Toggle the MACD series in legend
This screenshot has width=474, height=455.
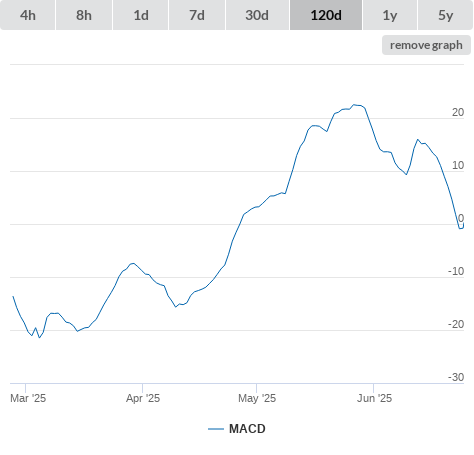[x=247, y=429]
